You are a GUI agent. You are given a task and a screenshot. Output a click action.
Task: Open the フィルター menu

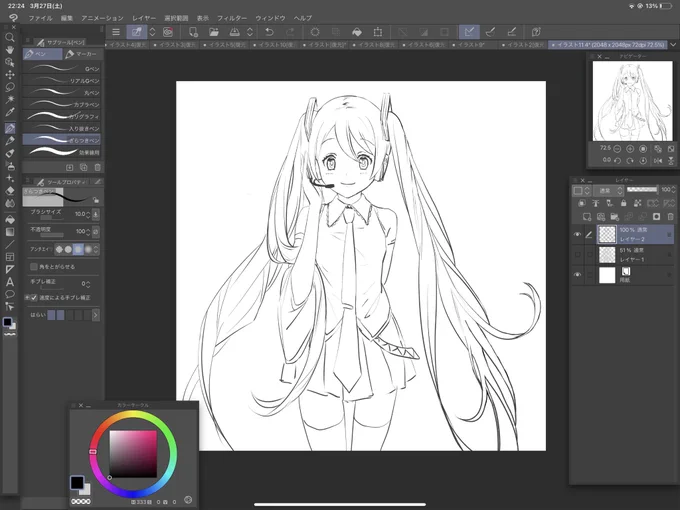coord(232,18)
